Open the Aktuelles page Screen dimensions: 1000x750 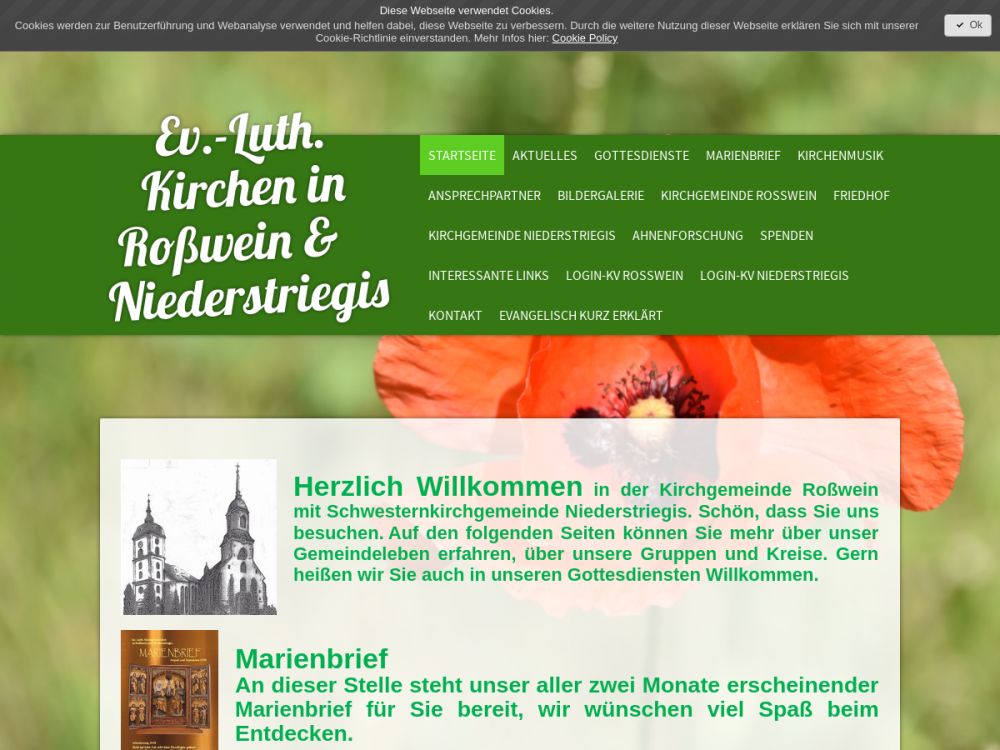pyautogui.click(x=544, y=155)
